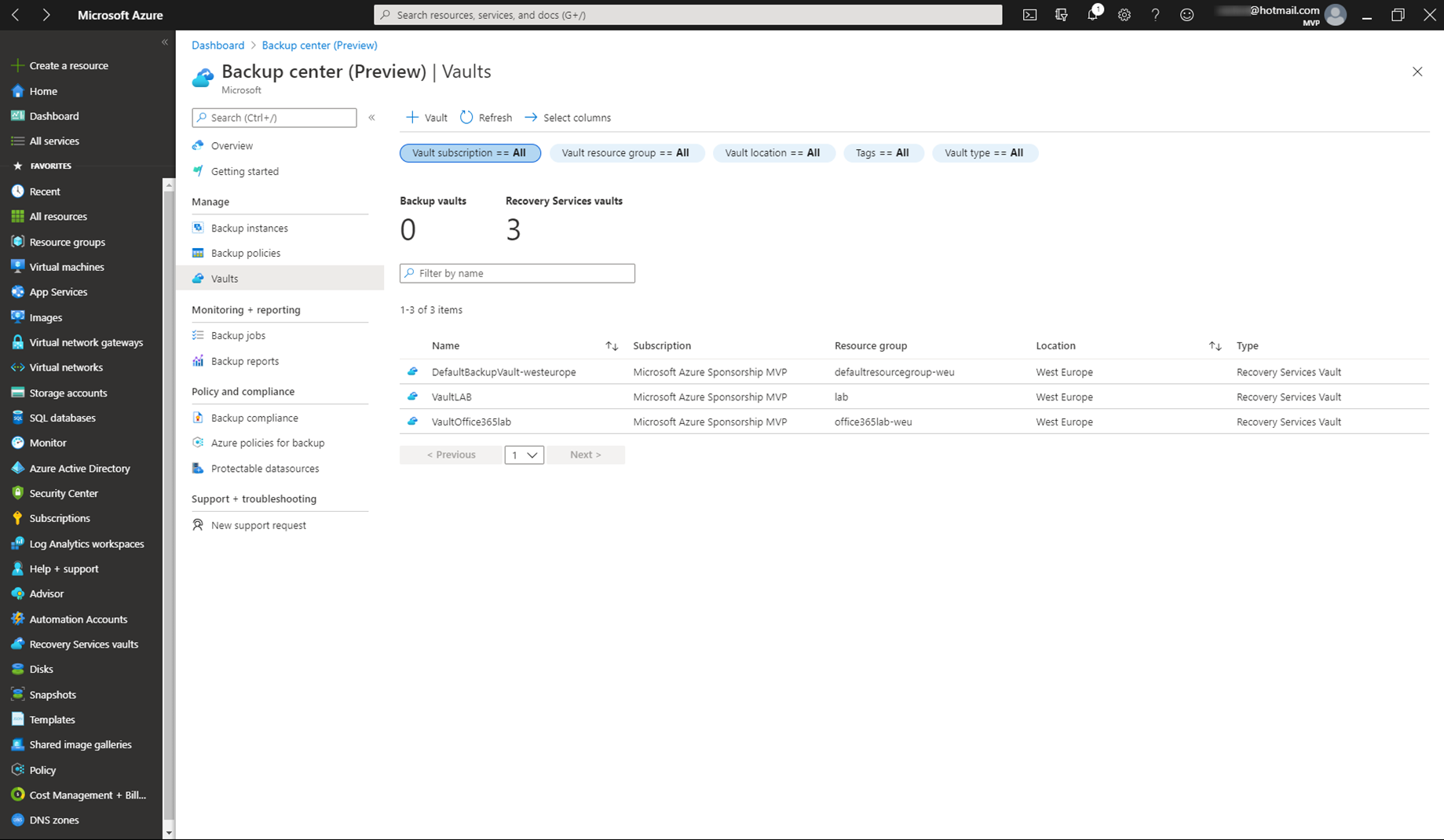
Task: Open App Services
Action: pos(58,292)
